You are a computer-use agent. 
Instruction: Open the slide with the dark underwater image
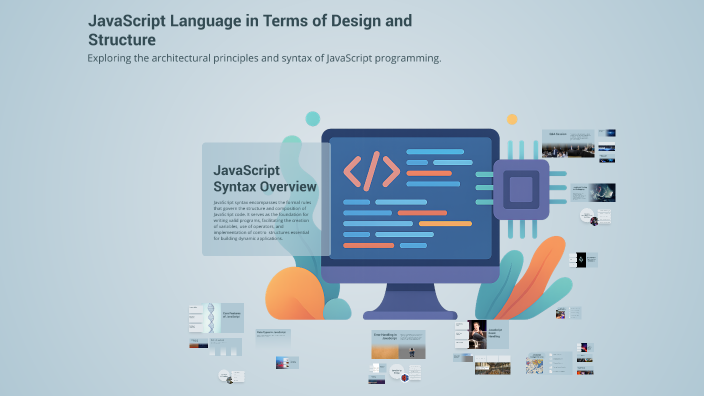tap(593, 193)
